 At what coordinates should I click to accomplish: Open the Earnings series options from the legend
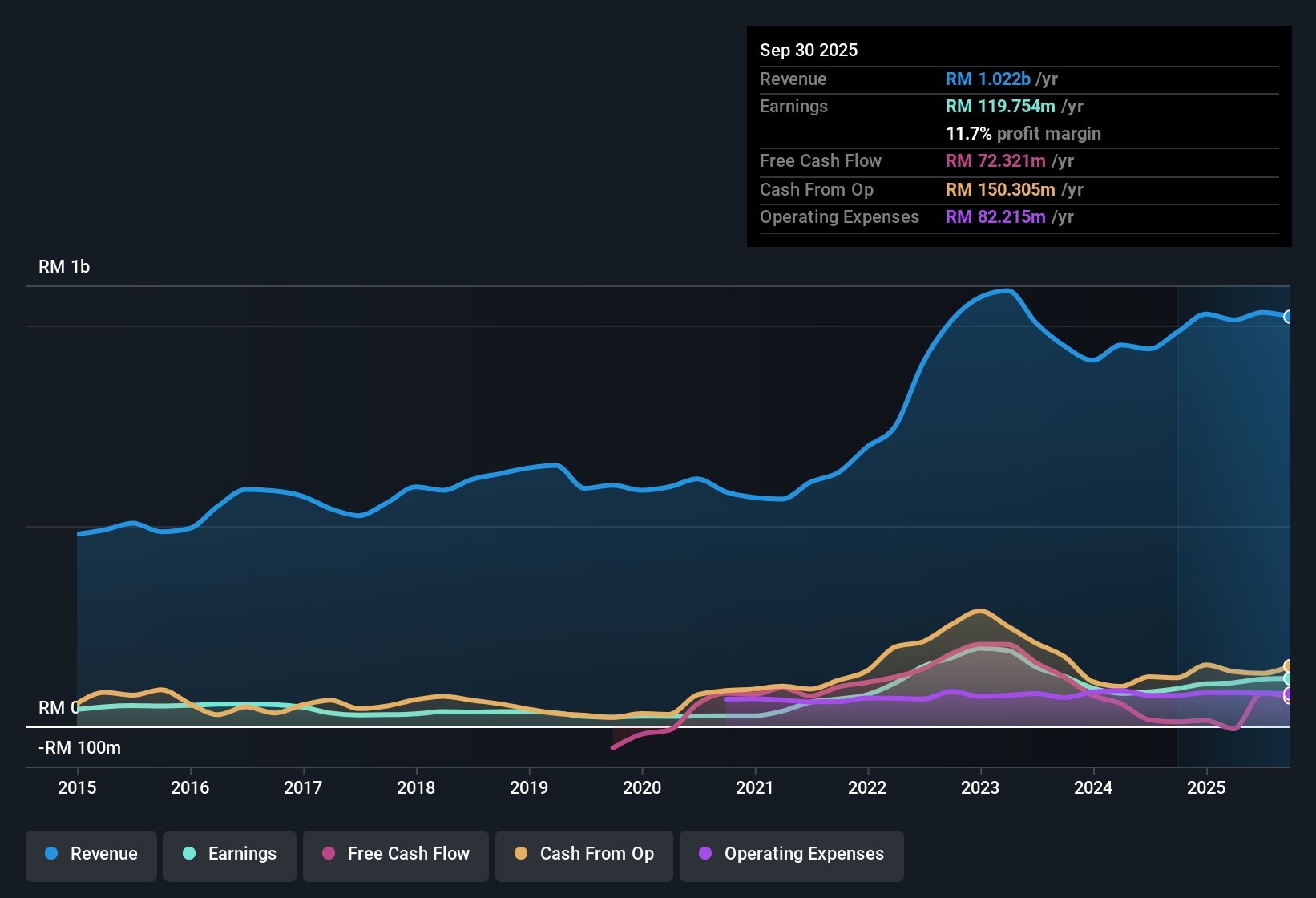pos(230,854)
